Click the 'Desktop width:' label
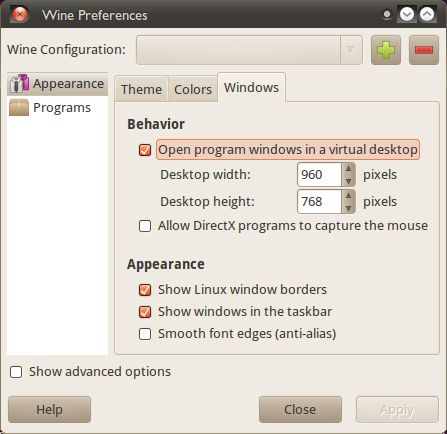Image resolution: width=447 pixels, height=434 pixels. click(x=205, y=175)
